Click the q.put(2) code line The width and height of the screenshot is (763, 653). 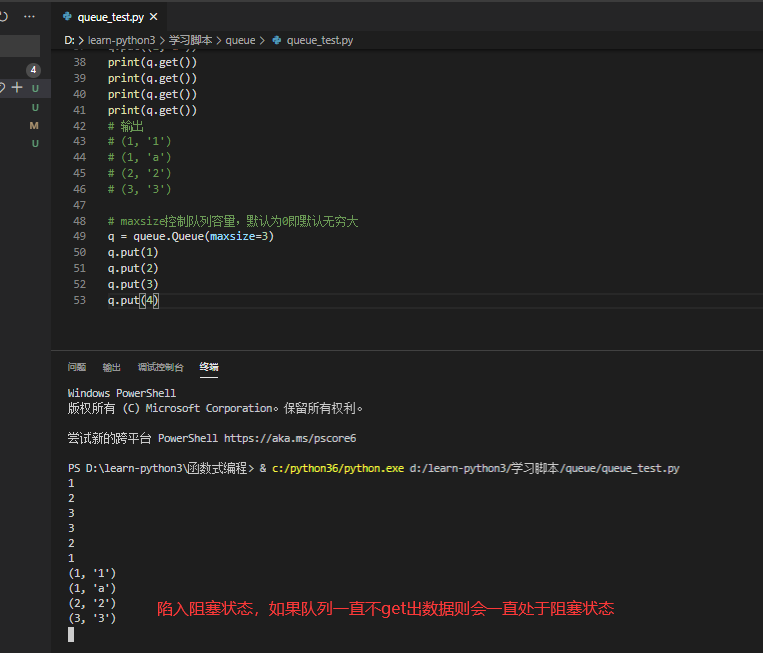(x=133, y=268)
